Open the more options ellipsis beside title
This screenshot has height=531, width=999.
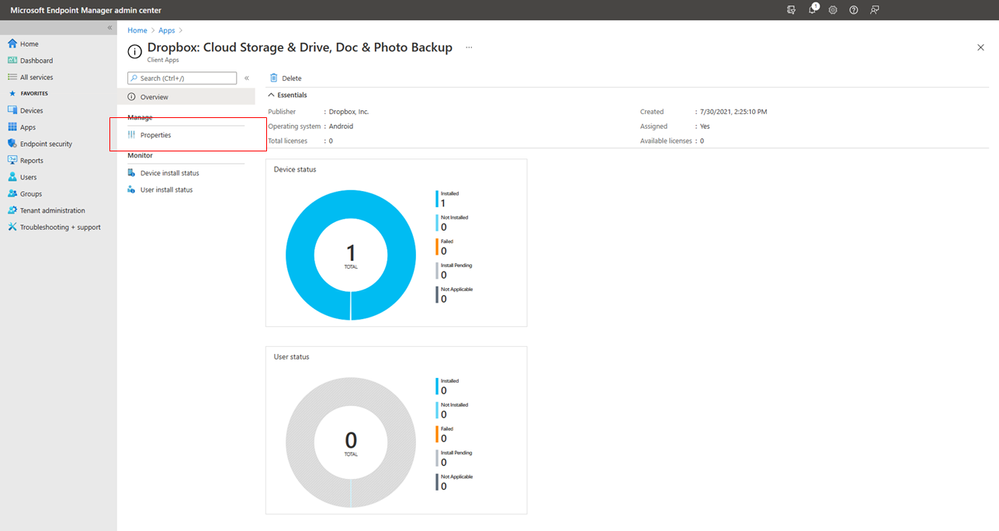pos(469,47)
